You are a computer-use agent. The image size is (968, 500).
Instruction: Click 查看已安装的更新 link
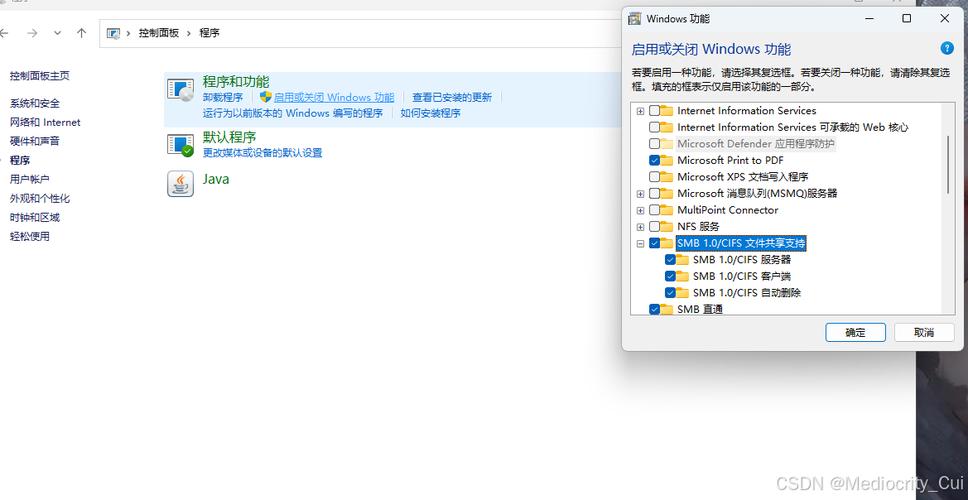(452, 98)
